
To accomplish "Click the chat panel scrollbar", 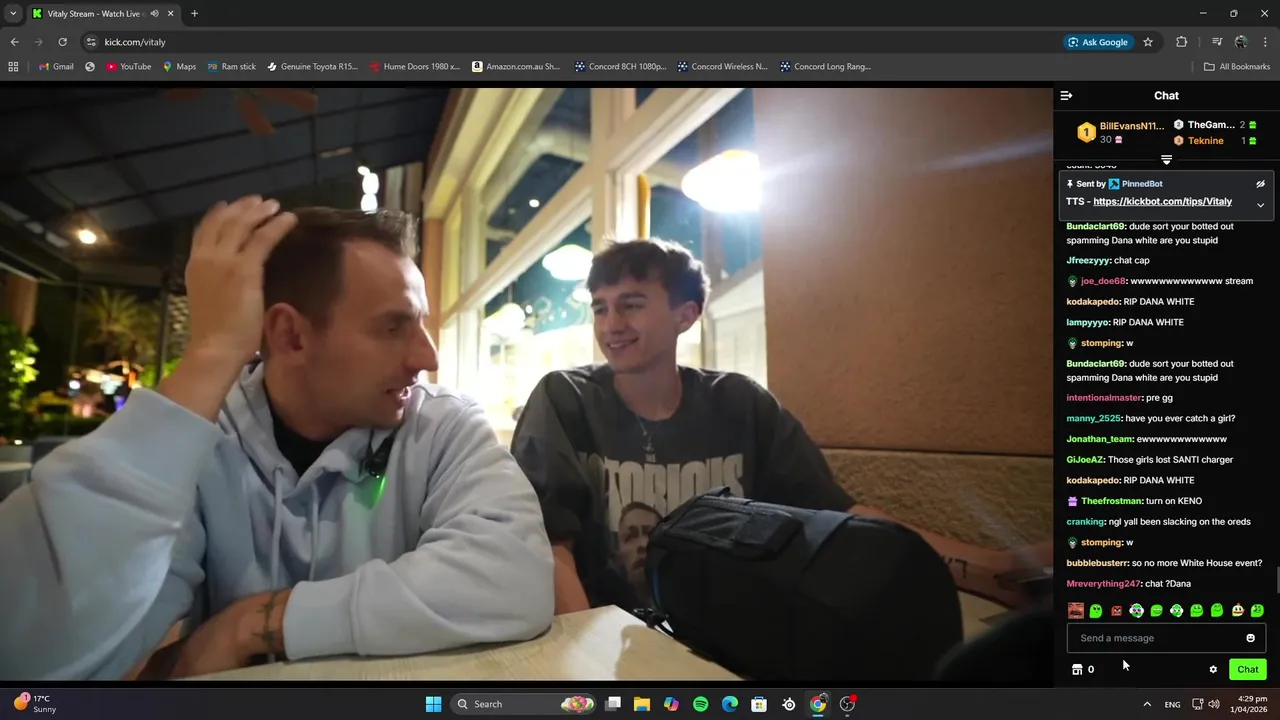I will pyautogui.click(x=1276, y=580).
